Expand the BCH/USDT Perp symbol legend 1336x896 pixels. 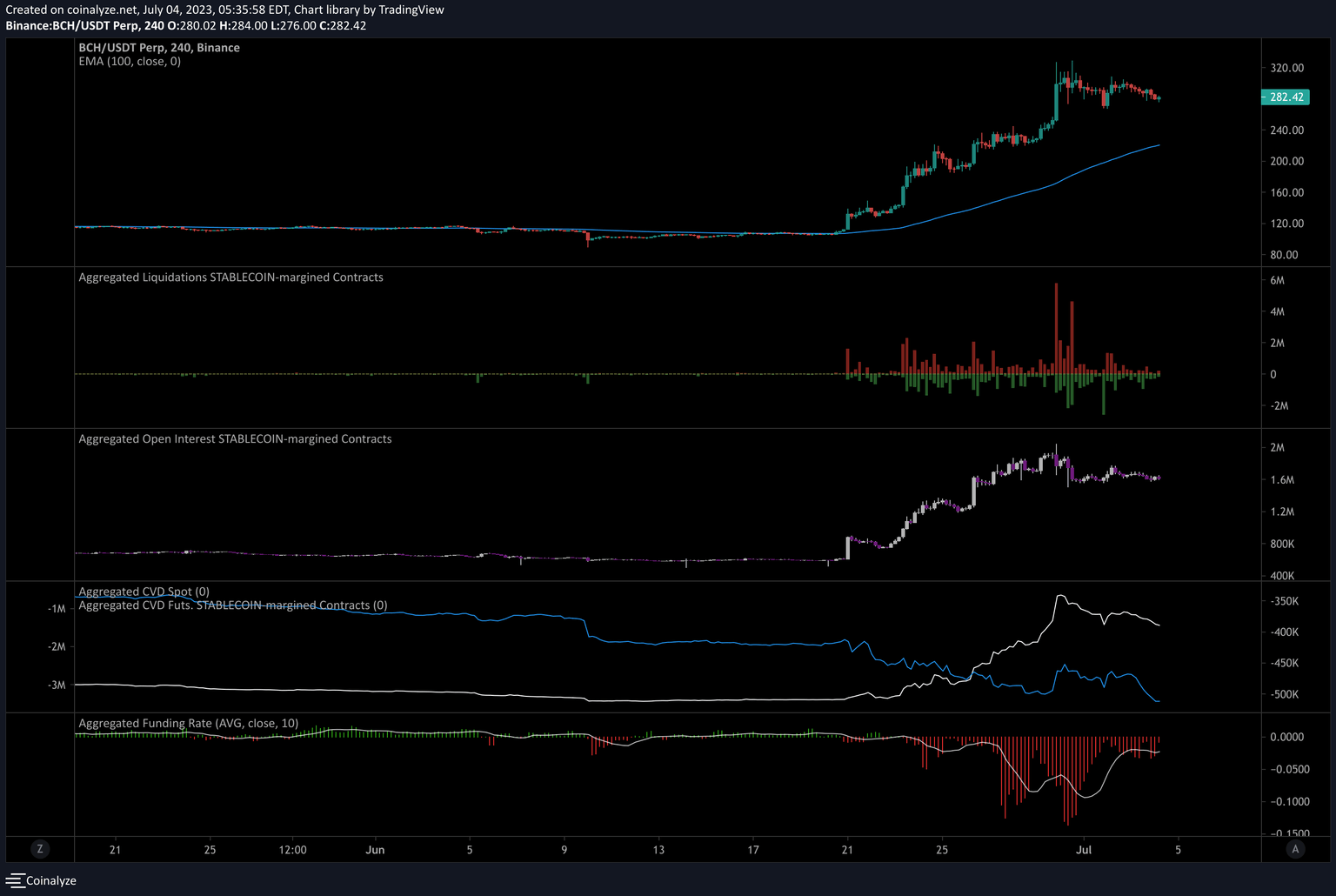pos(159,47)
